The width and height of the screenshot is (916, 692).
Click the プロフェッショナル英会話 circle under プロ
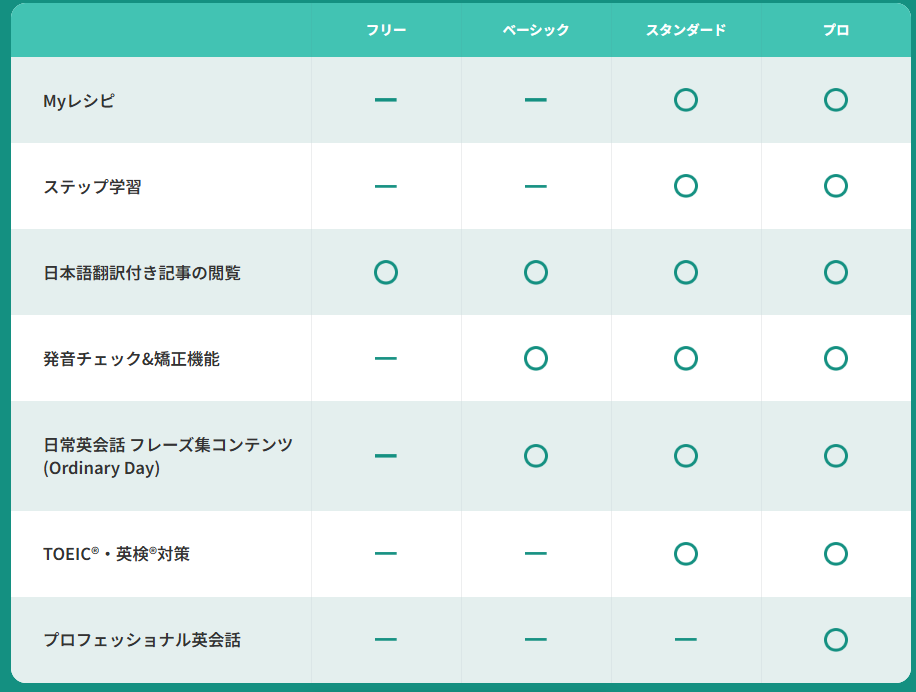(836, 640)
